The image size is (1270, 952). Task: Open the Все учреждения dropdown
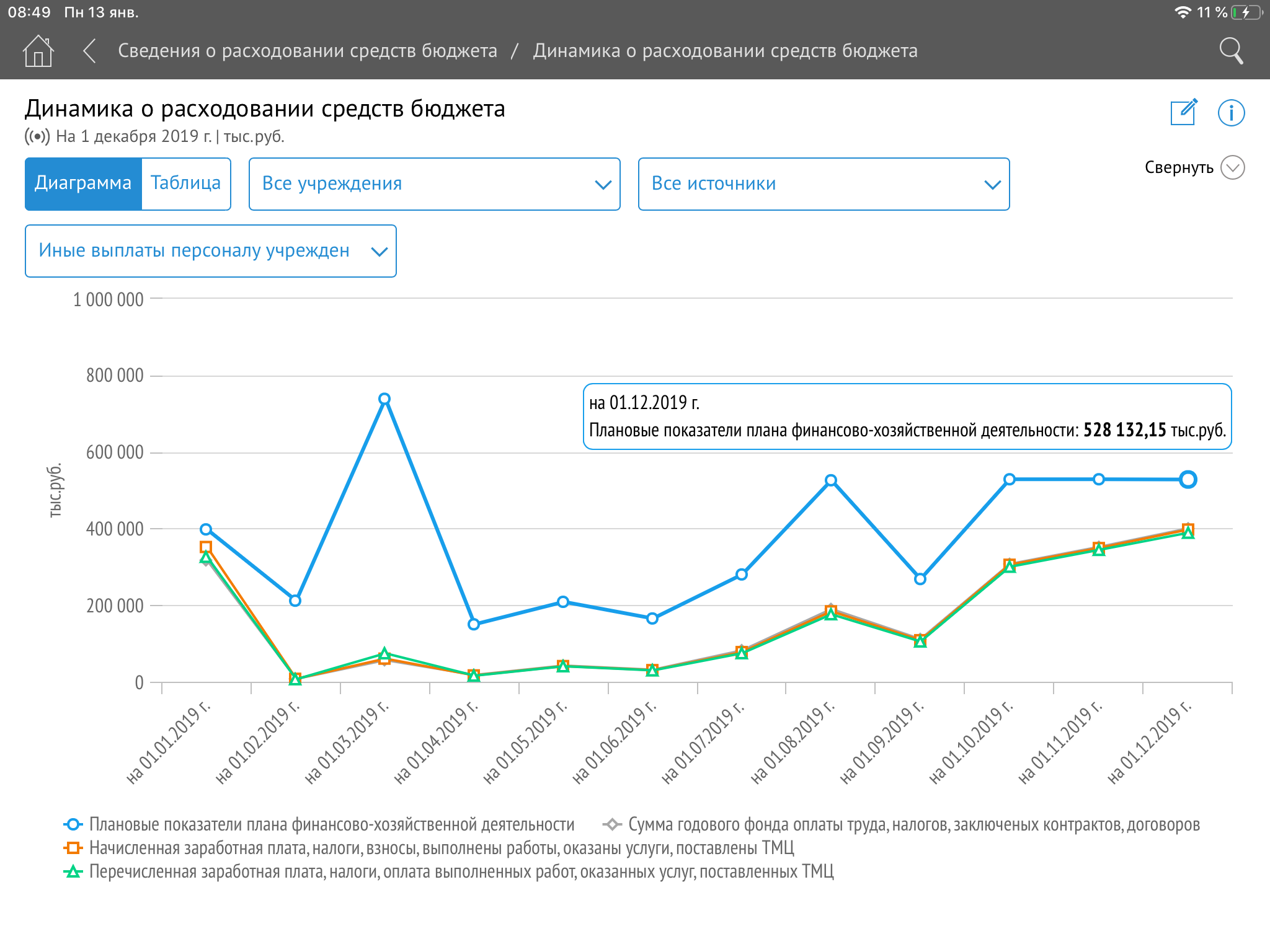tap(434, 184)
